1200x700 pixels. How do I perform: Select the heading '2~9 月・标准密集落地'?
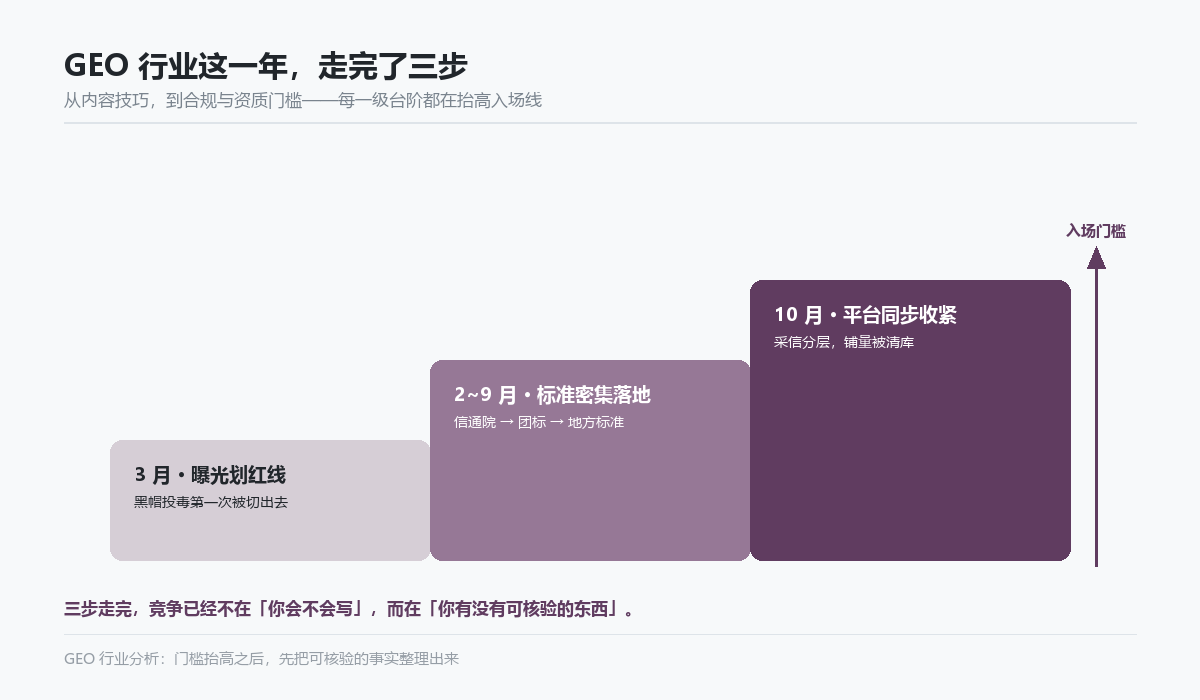click(552, 395)
